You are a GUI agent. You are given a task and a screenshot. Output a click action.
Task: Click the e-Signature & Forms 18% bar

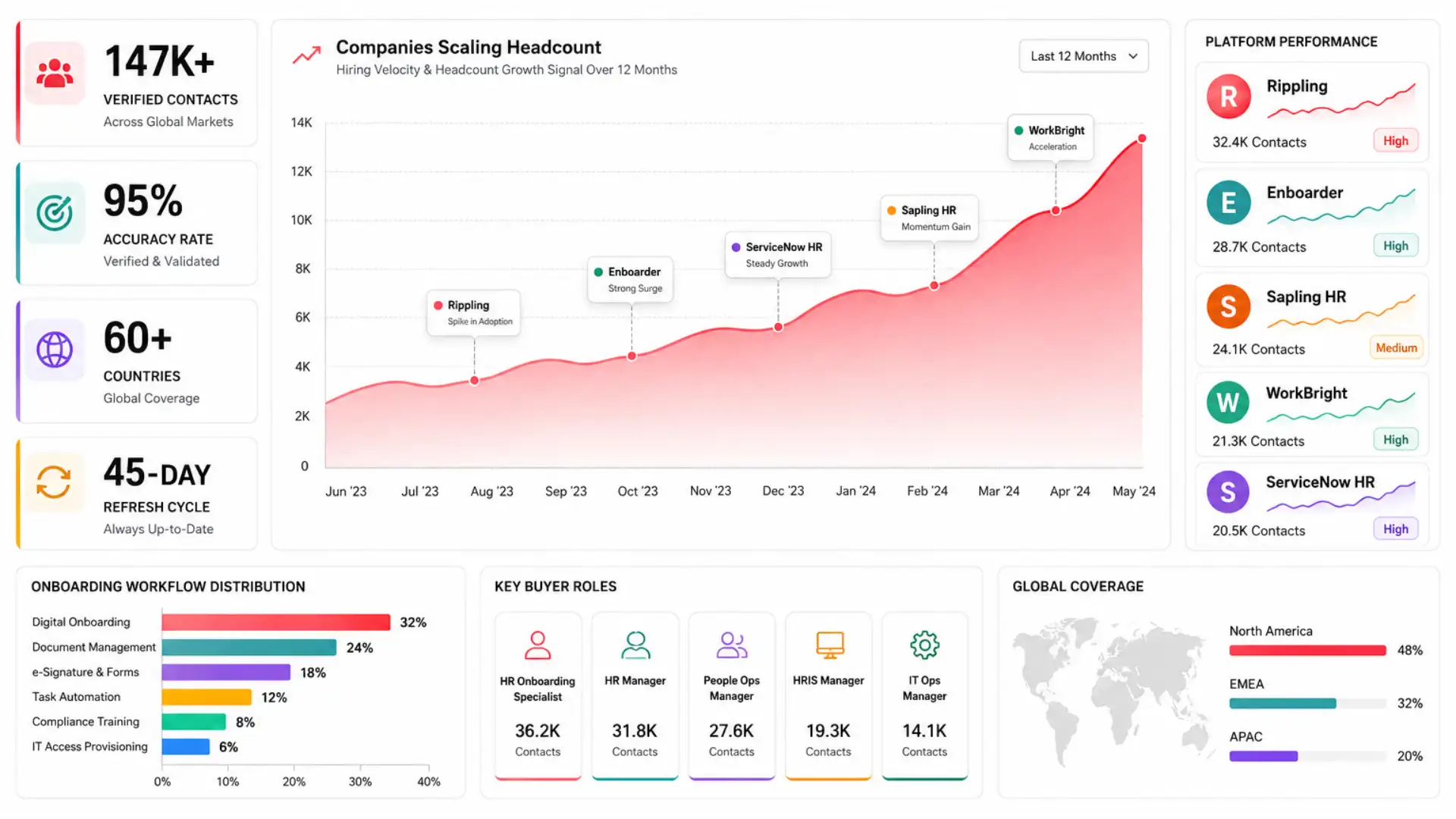point(226,673)
